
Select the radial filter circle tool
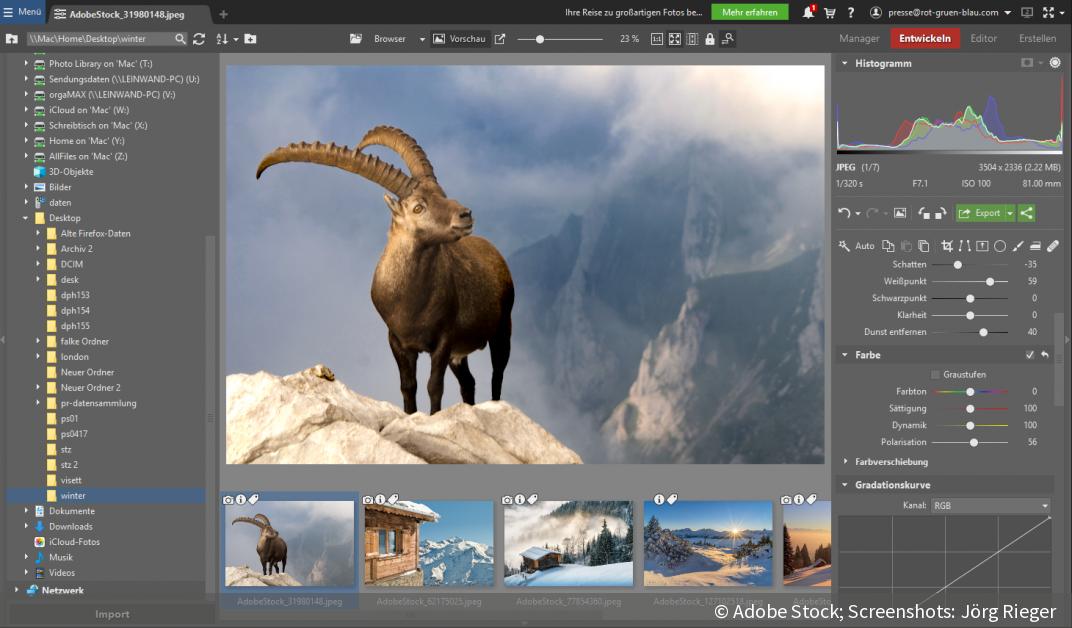(x=1000, y=246)
